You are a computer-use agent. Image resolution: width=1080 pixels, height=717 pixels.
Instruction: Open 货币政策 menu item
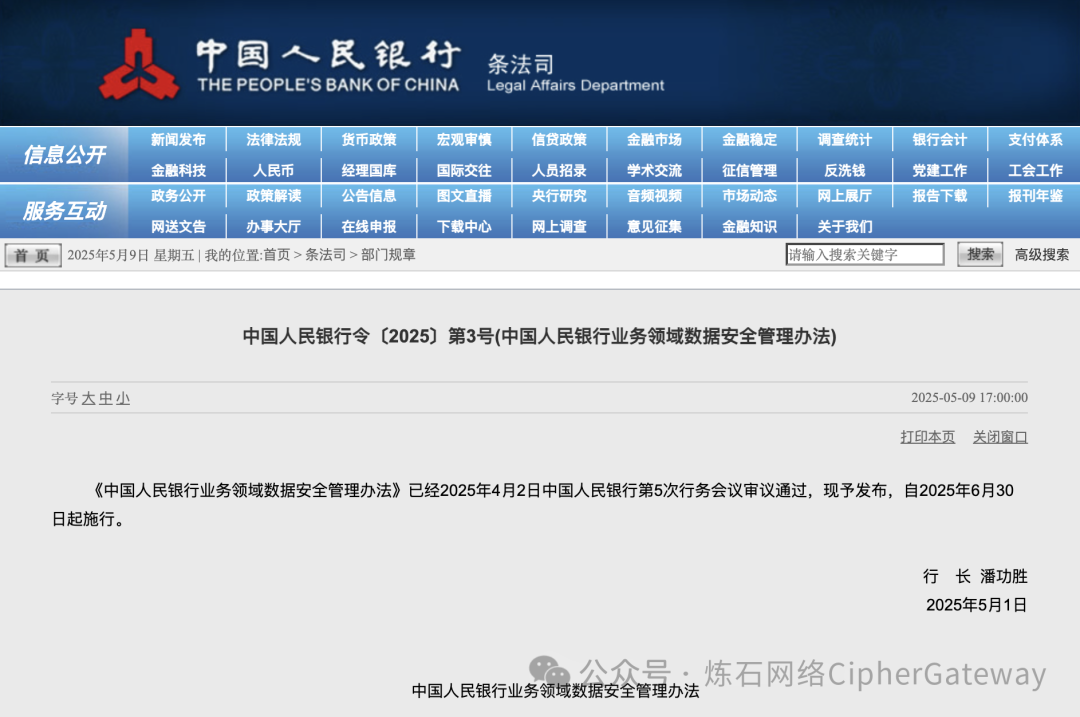[x=368, y=140]
